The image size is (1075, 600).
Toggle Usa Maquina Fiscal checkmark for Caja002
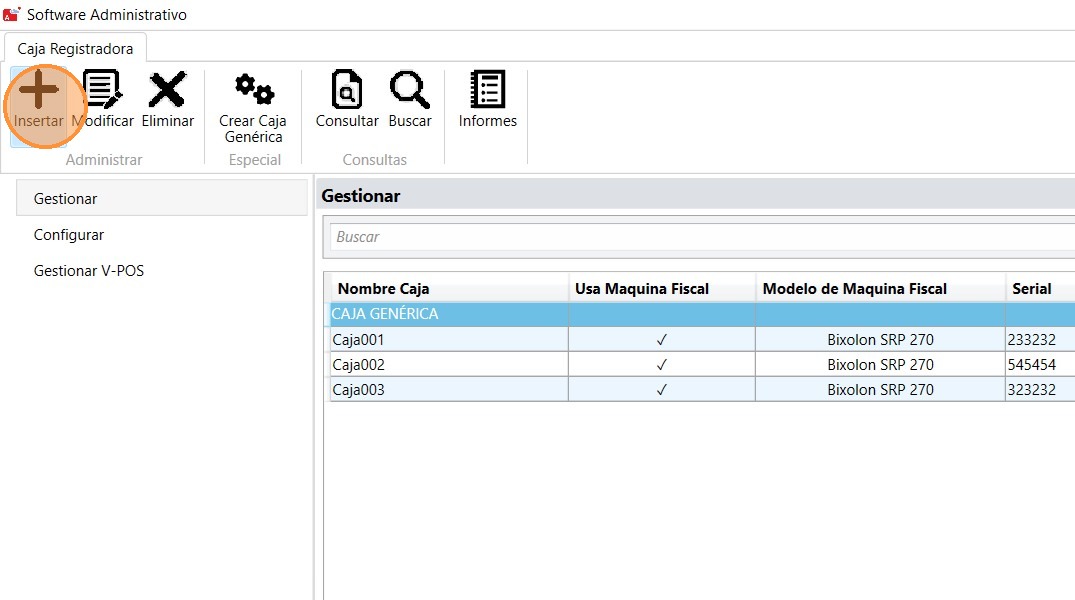point(661,365)
